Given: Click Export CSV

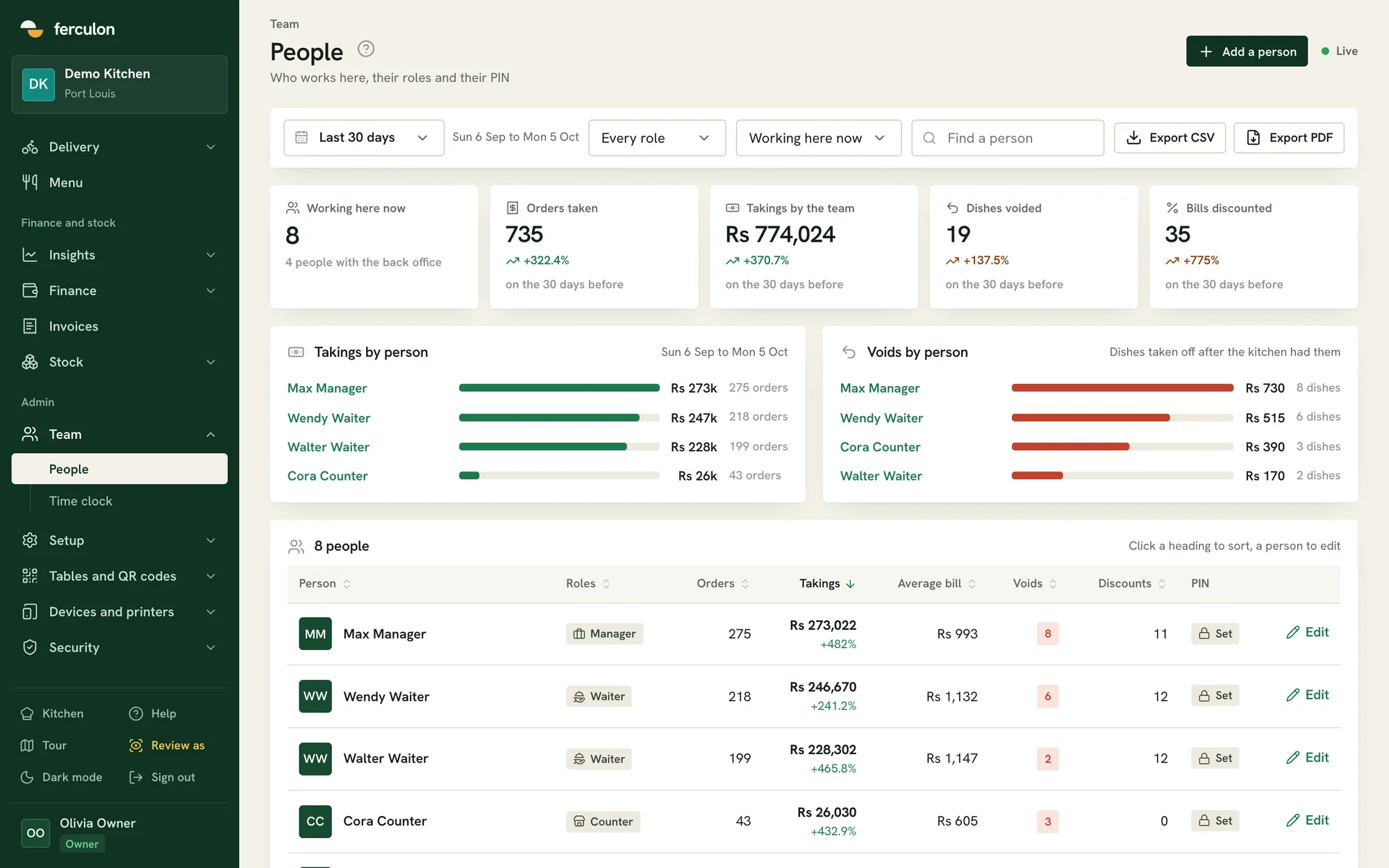Looking at the screenshot, I should [1170, 137].
